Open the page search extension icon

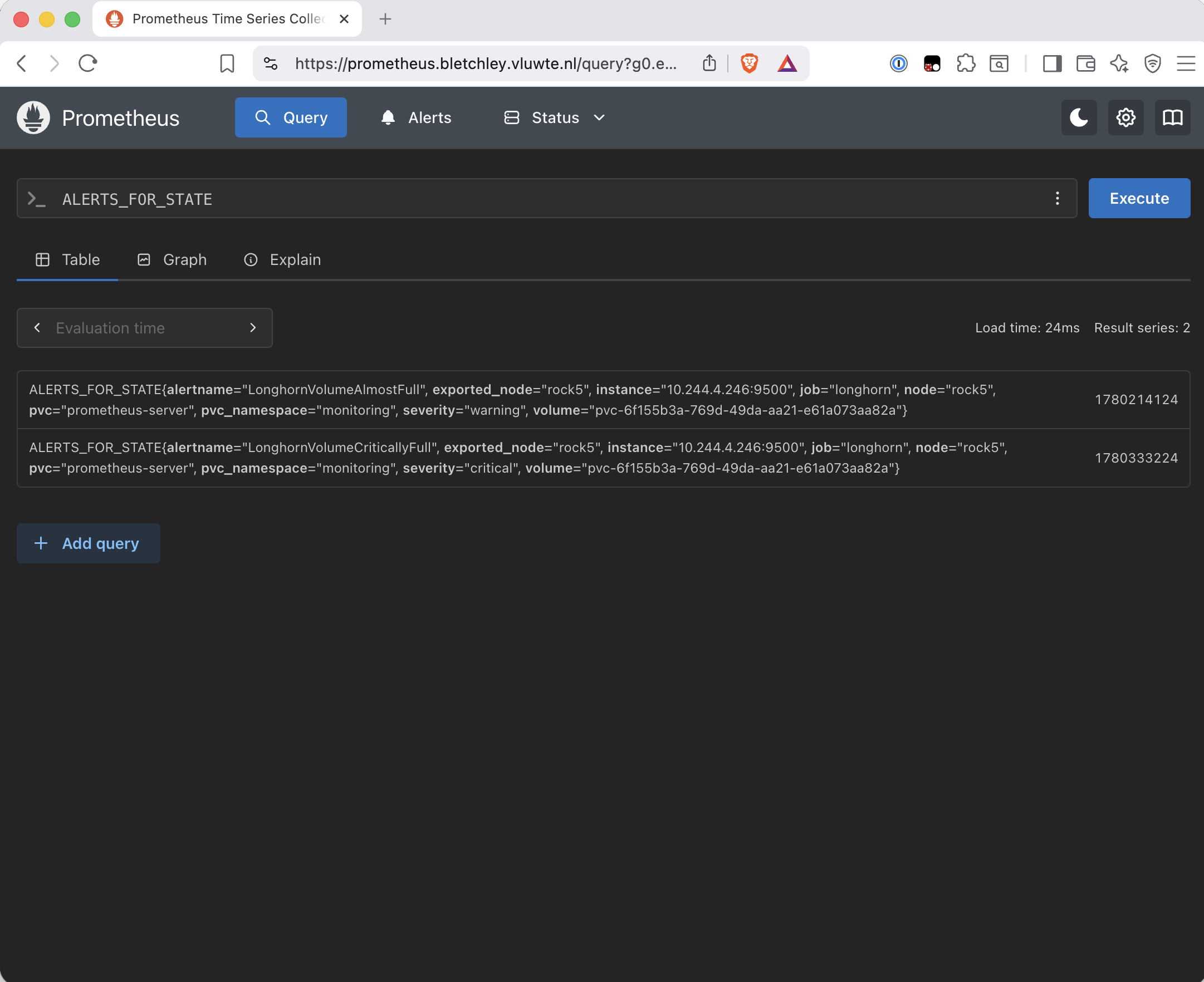[999, 63]
